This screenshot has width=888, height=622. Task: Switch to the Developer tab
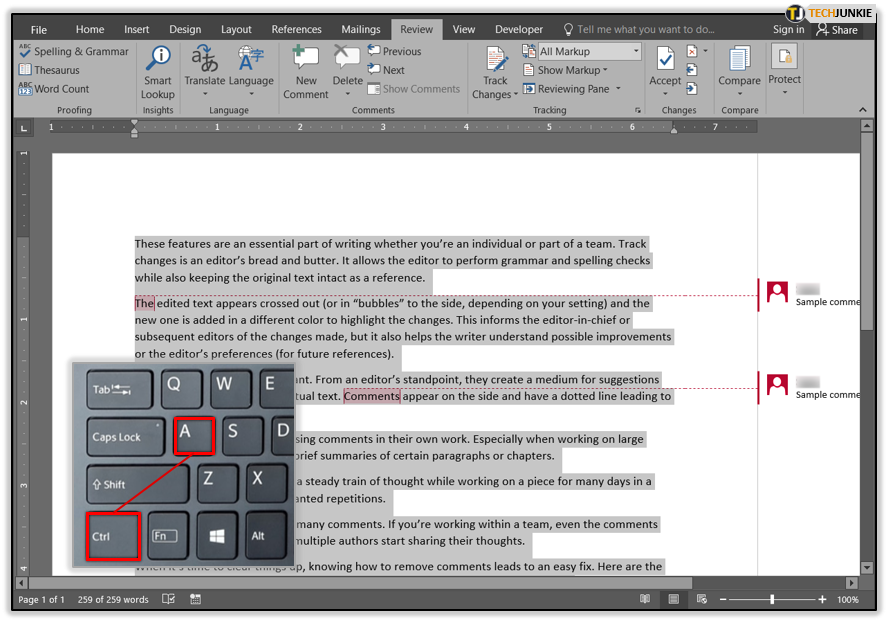pos(519,29)
